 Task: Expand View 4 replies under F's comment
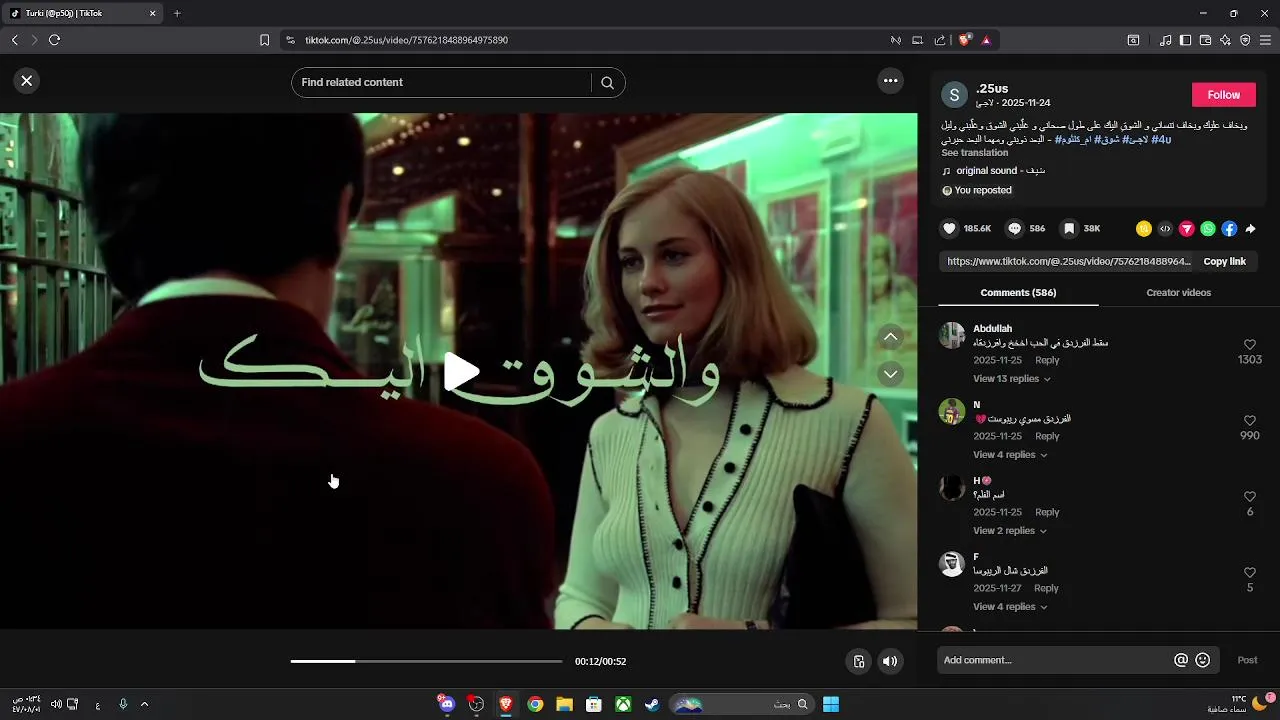1010,607
